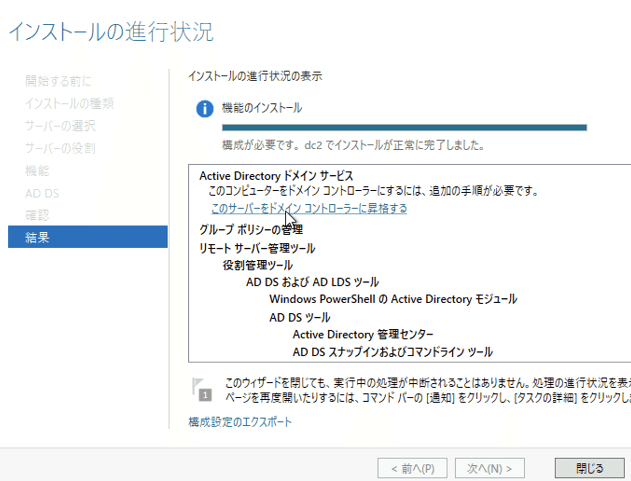Viewport: 631px width, 481px height.
Task: Click the disabled 次へ(N) > button
Action: 490,468
